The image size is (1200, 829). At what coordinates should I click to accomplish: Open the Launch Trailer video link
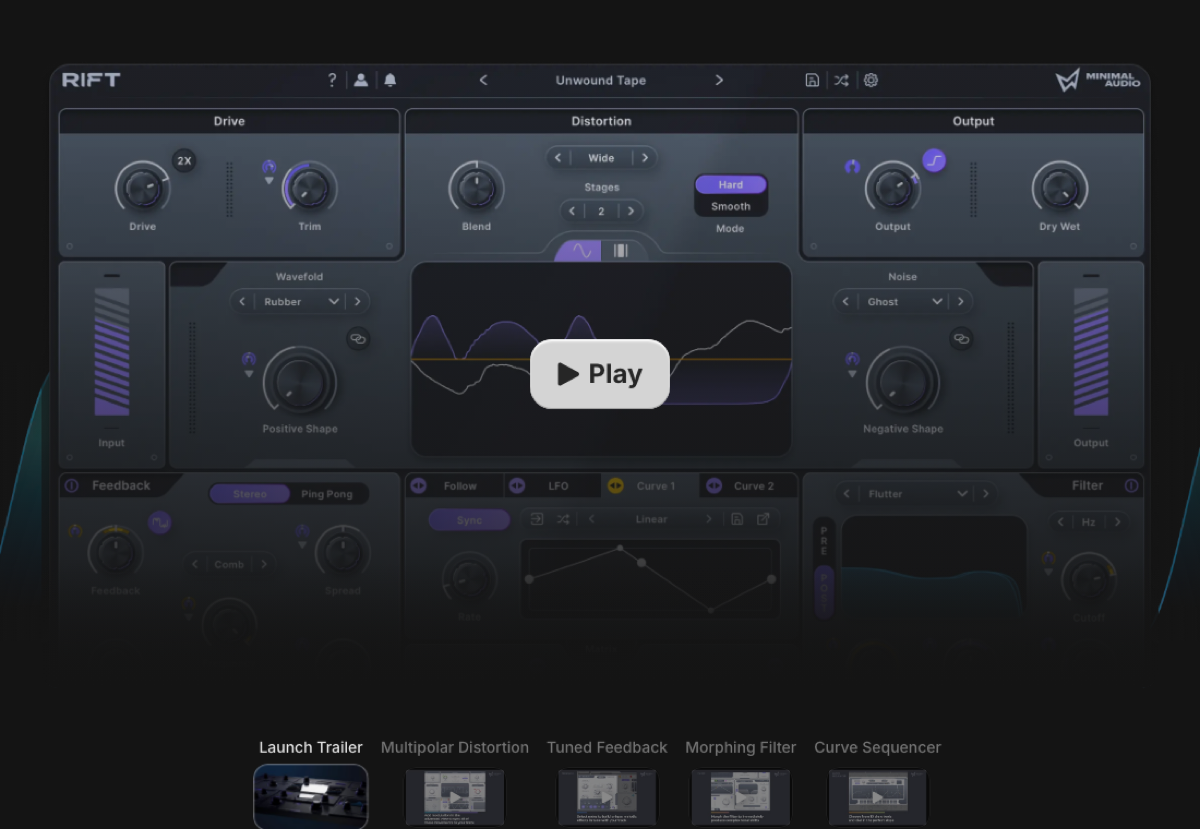pyautogui.click(x=311, y=747)
